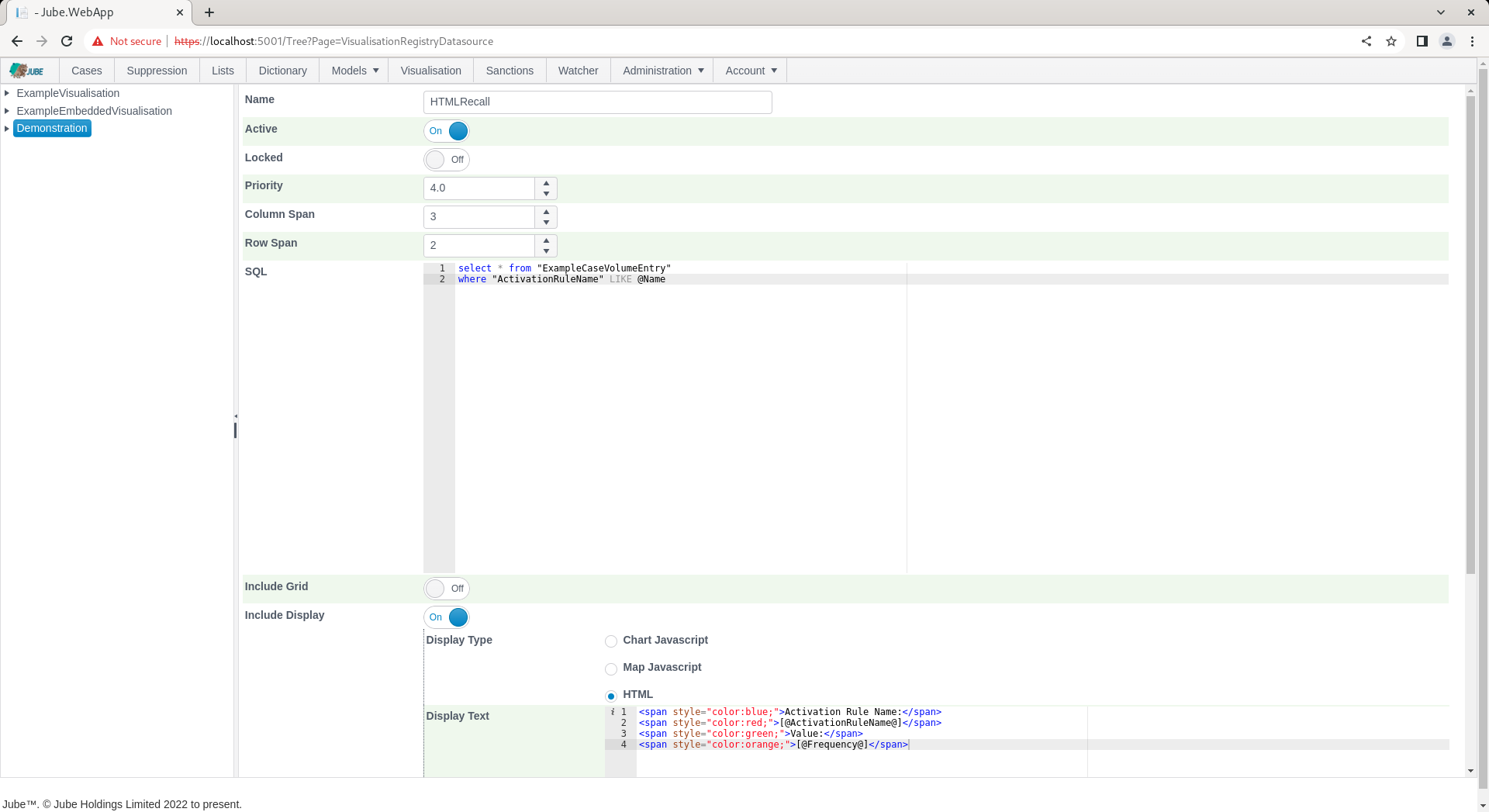
Task: Increase the Column Span value
Action: [547, 212]
